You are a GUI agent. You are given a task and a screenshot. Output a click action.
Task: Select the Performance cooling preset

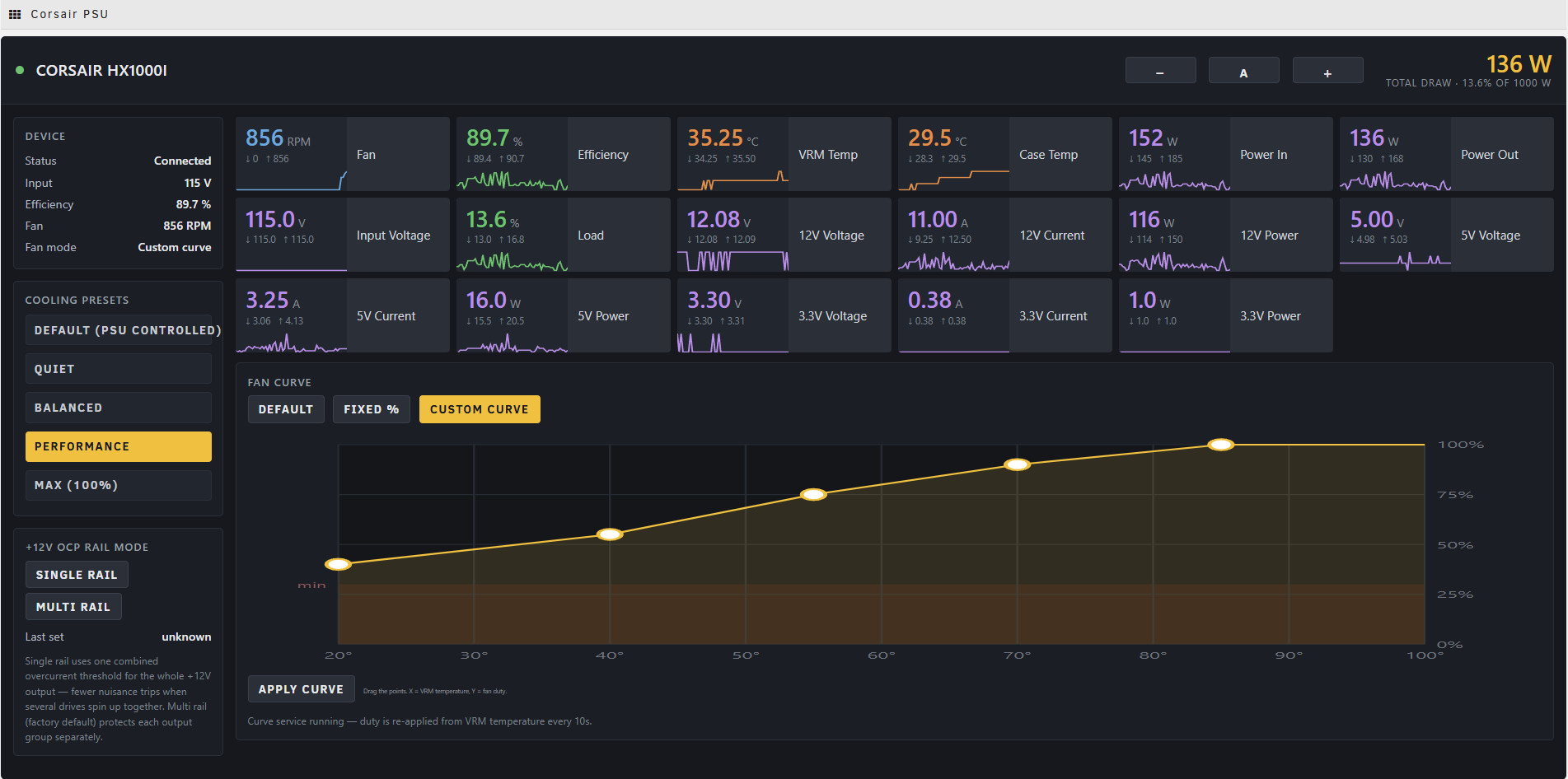[119, 446]
